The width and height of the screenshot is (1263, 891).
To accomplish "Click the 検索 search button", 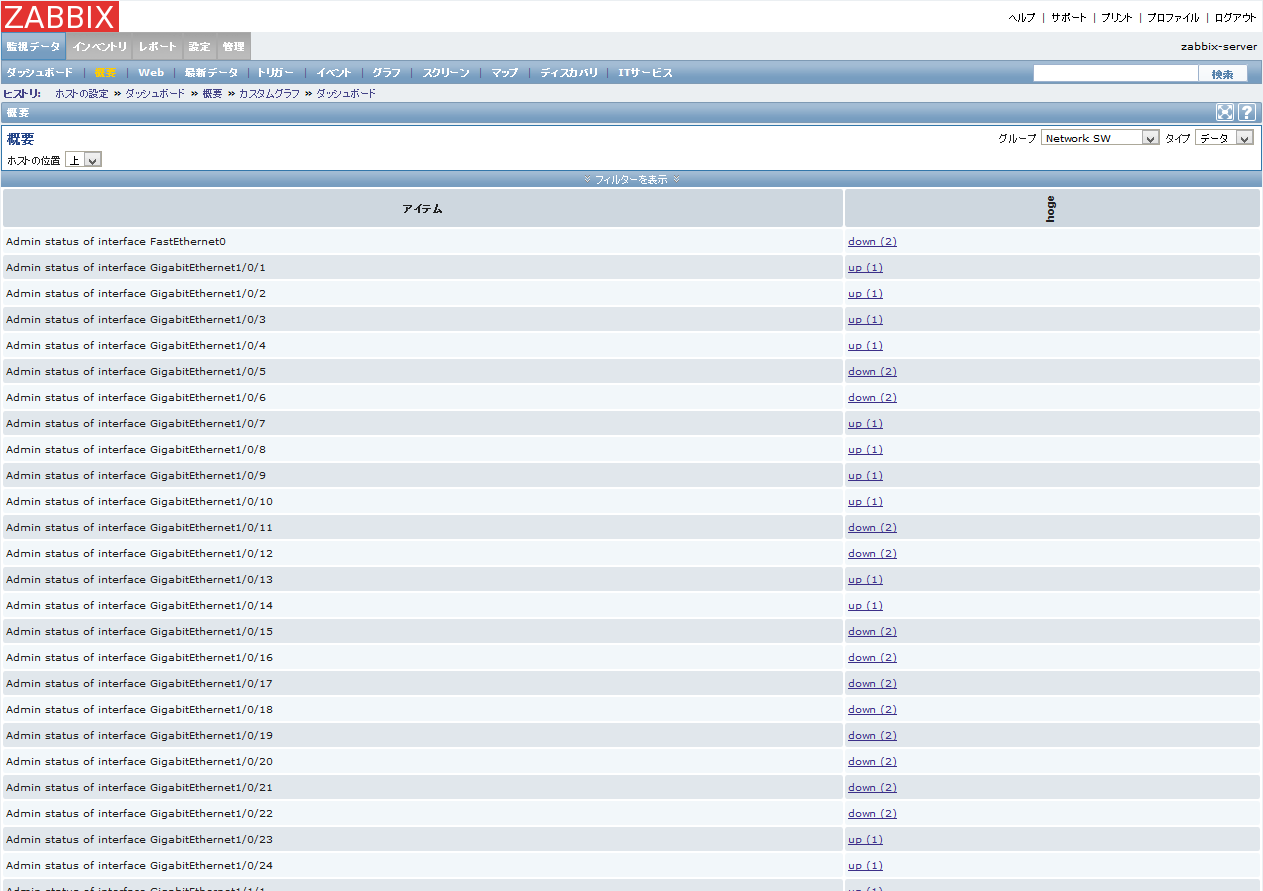I will pyautogui.click(x=1223, y=73).
